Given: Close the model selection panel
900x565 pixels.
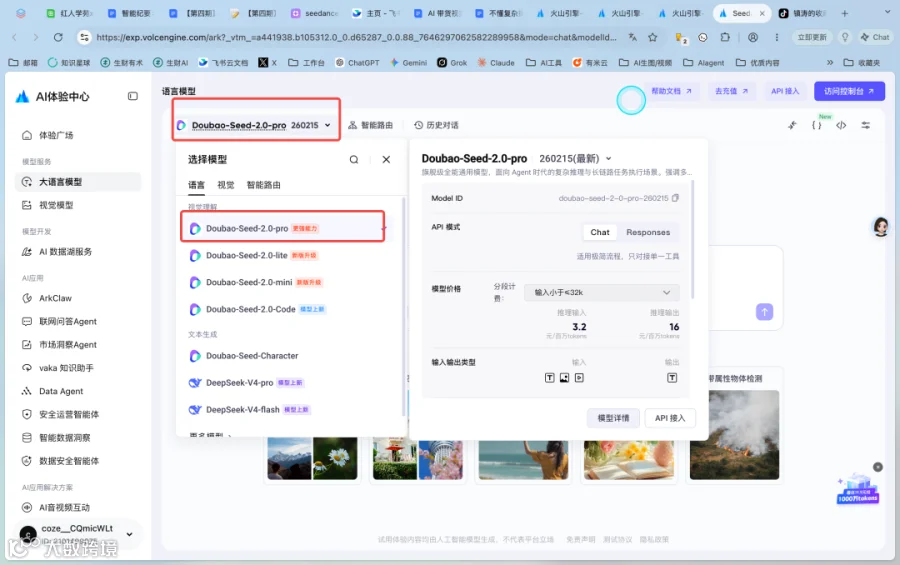Looking at the screenshot, I should coord(386,160).
